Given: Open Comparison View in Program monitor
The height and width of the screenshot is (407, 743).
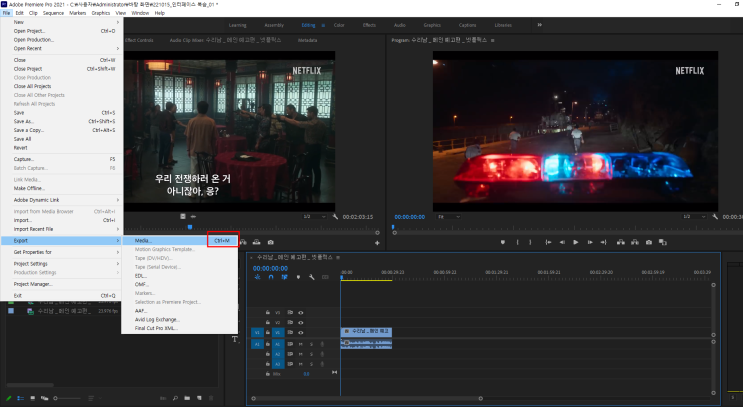Looking at the screenshot, I should pyautogui.click(x=663, y=242).
